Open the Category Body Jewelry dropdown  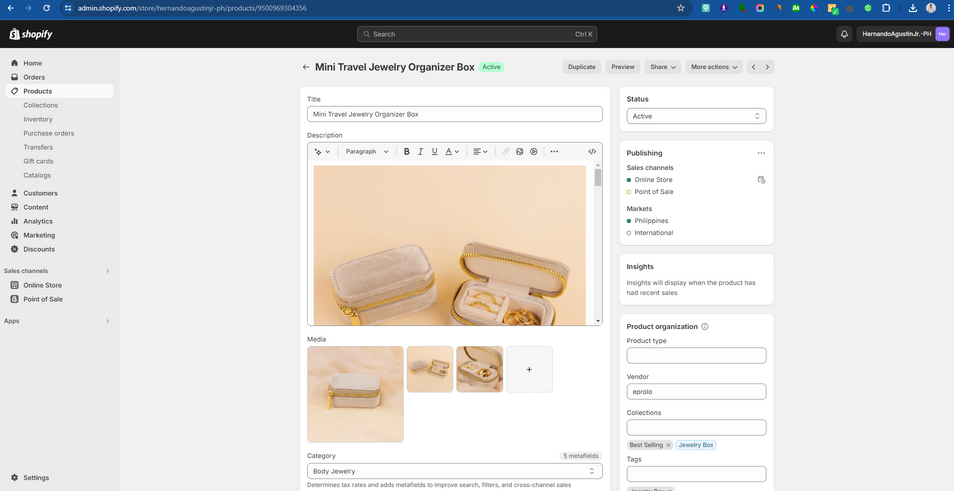[454, 471]
